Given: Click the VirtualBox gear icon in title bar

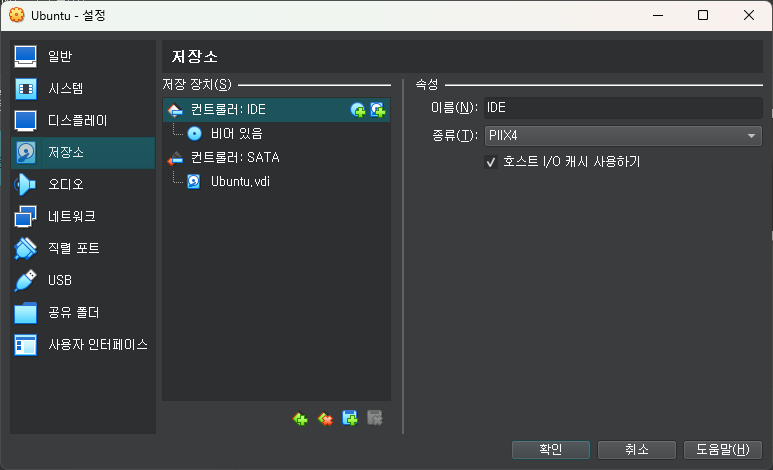Looking at the screenshot, I should [16, 15].
